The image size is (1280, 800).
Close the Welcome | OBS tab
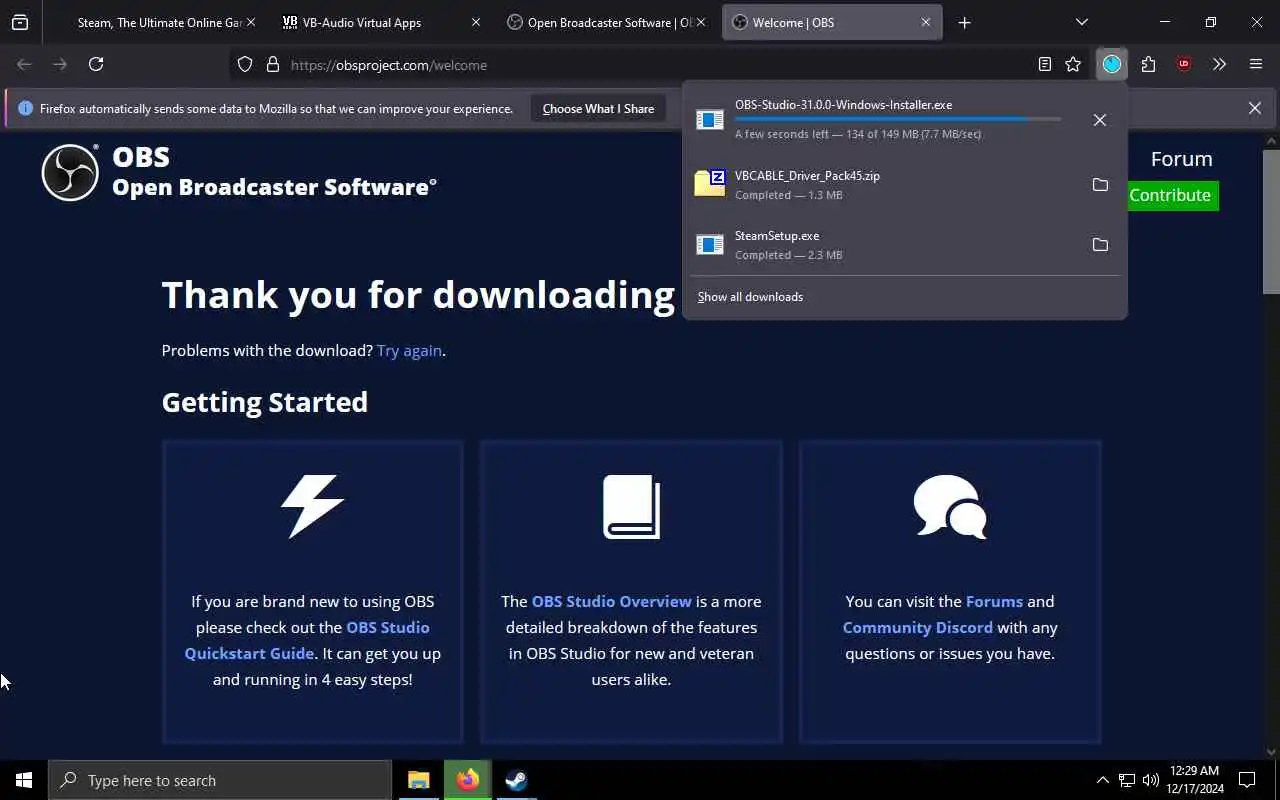925,22
